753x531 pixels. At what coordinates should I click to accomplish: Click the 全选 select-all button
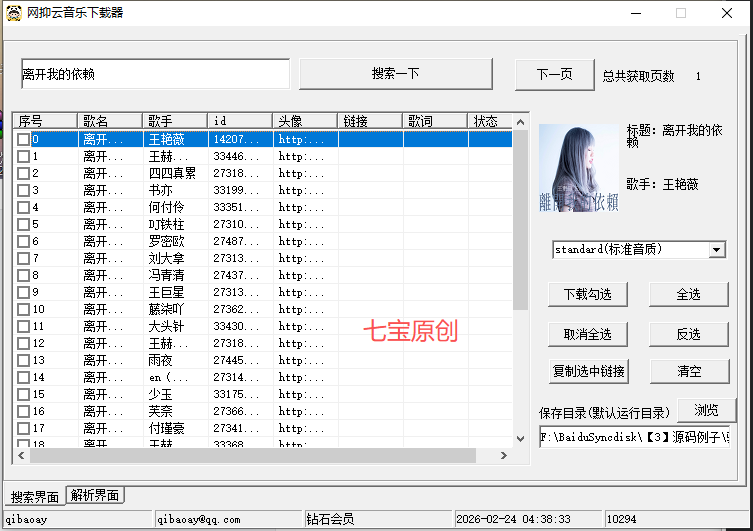click(x=689, y=294)
